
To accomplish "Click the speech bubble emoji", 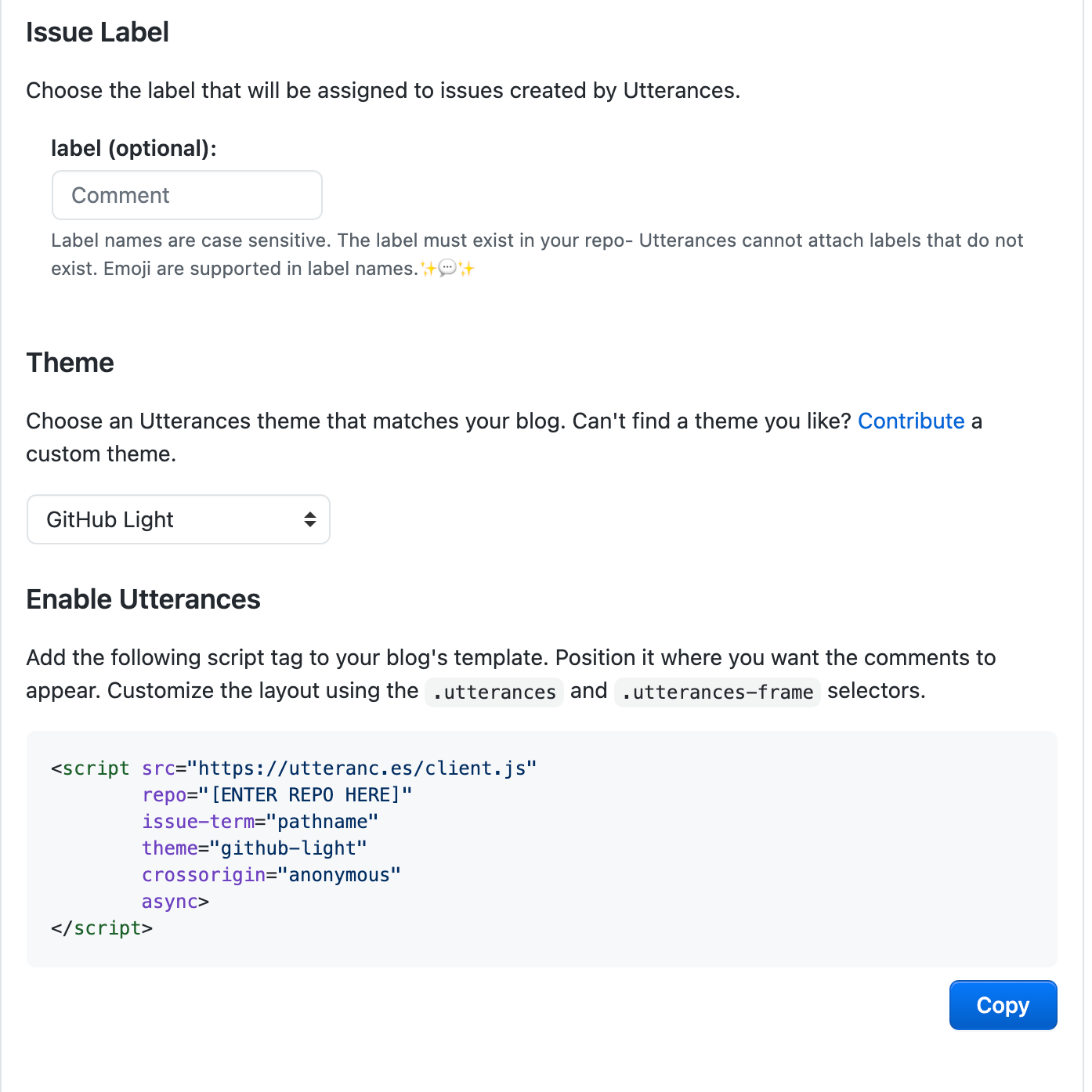I will click(x=447, y=269).
